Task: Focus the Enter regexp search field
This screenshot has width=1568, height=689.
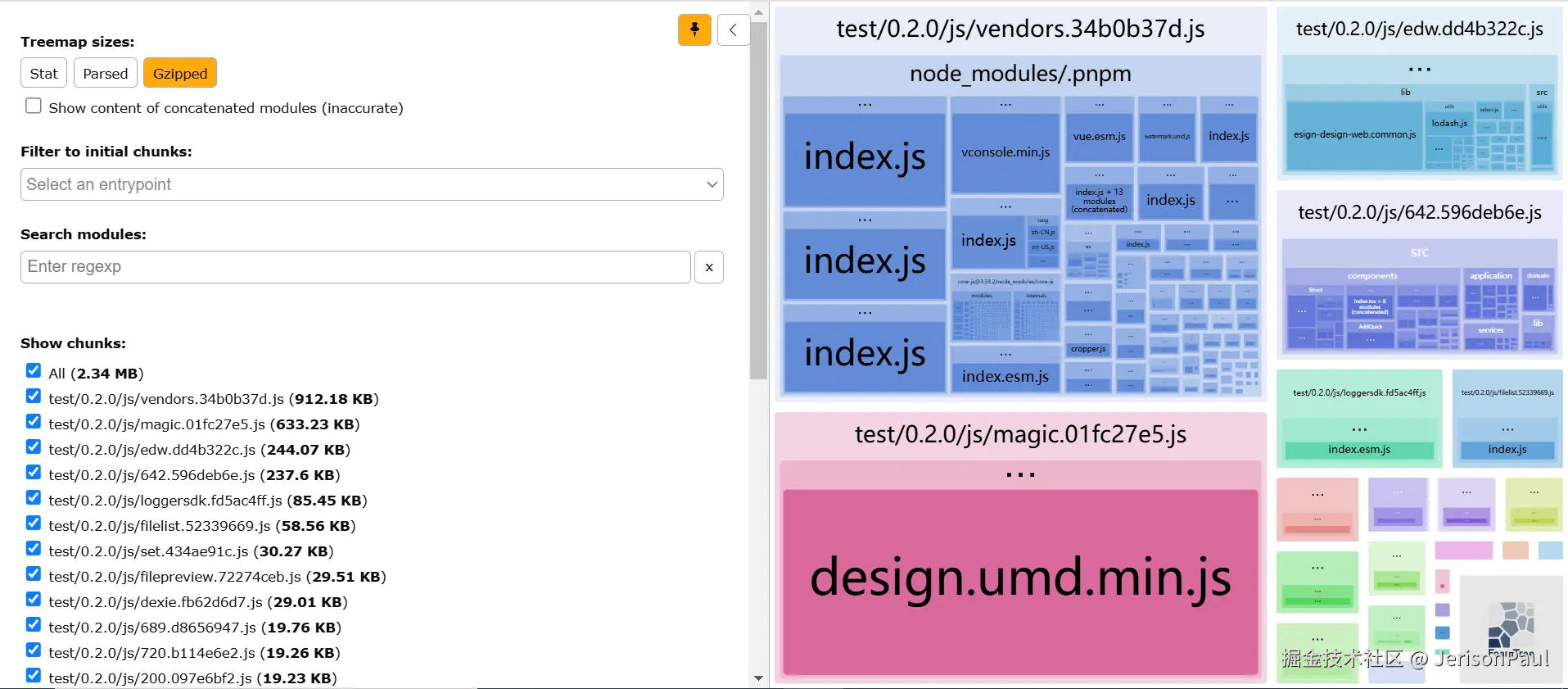Action: coord(355,267)
